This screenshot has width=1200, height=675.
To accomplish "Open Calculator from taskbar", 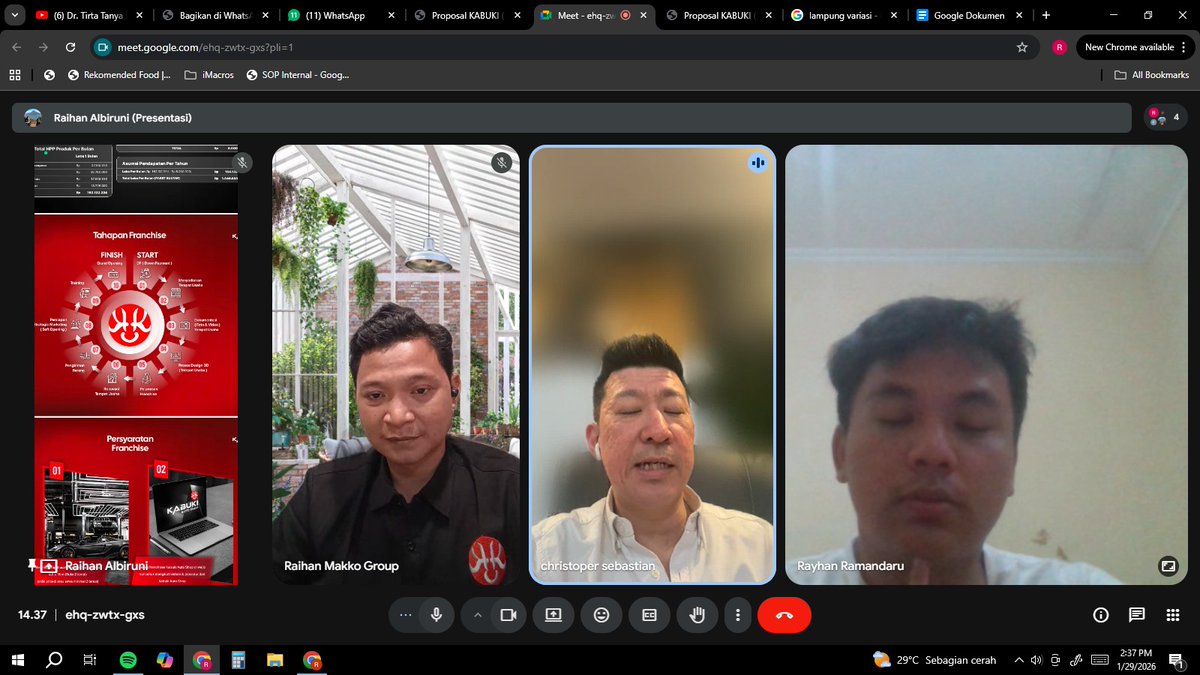I will (x=238, y=660).
